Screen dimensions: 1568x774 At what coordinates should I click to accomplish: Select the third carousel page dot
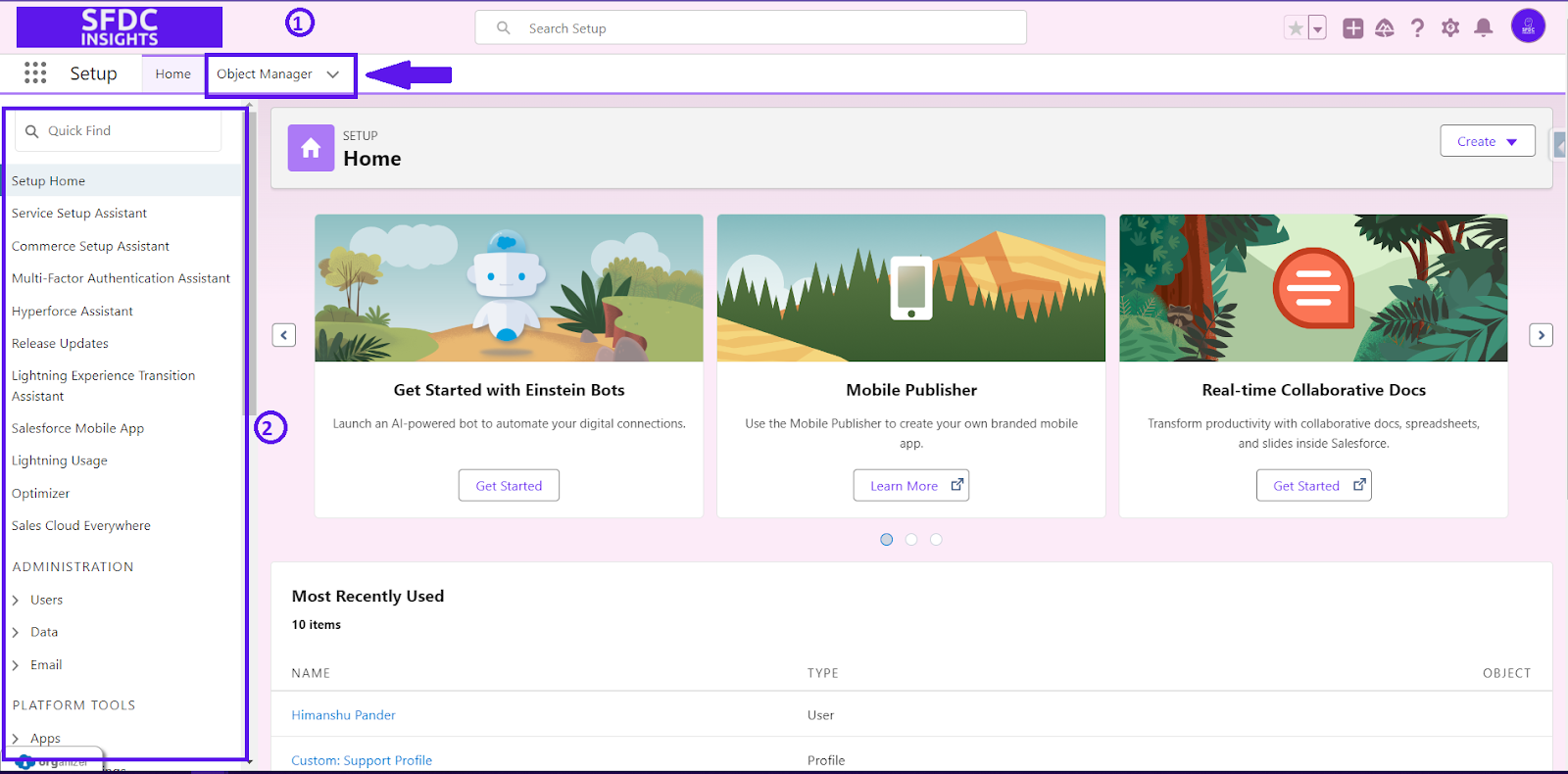936,540
